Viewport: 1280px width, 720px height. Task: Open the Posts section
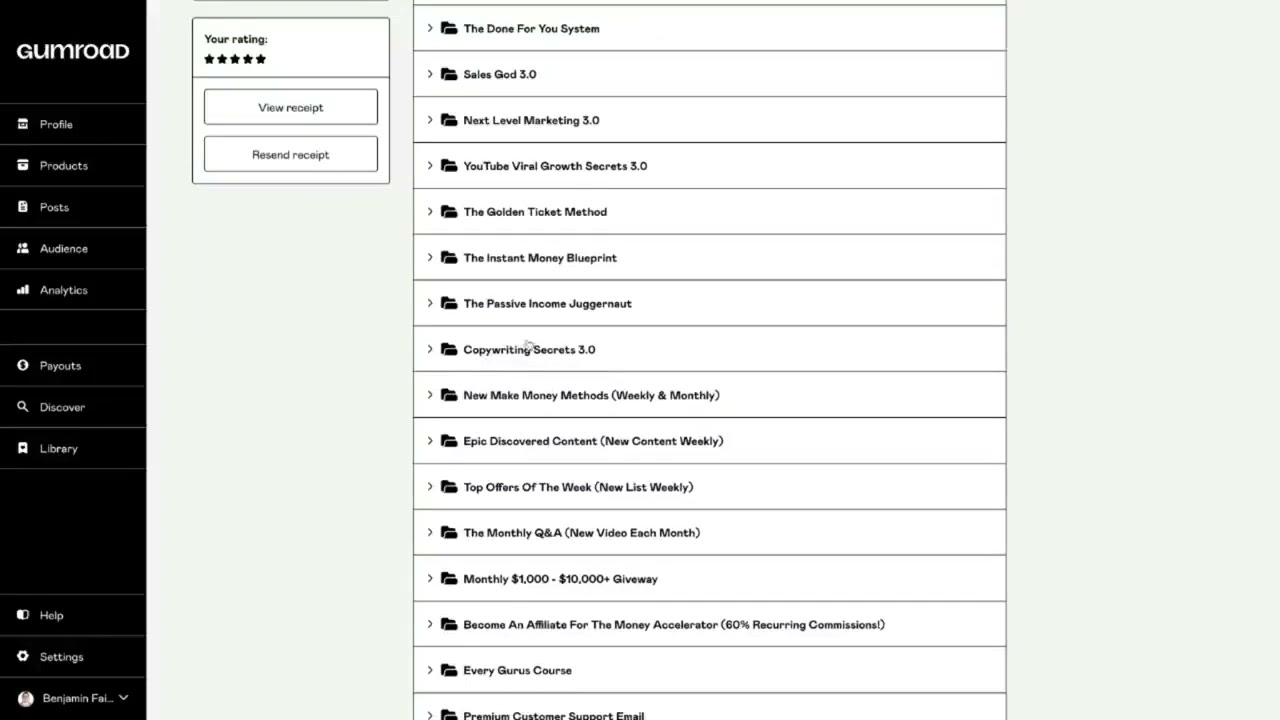point(73,207)
